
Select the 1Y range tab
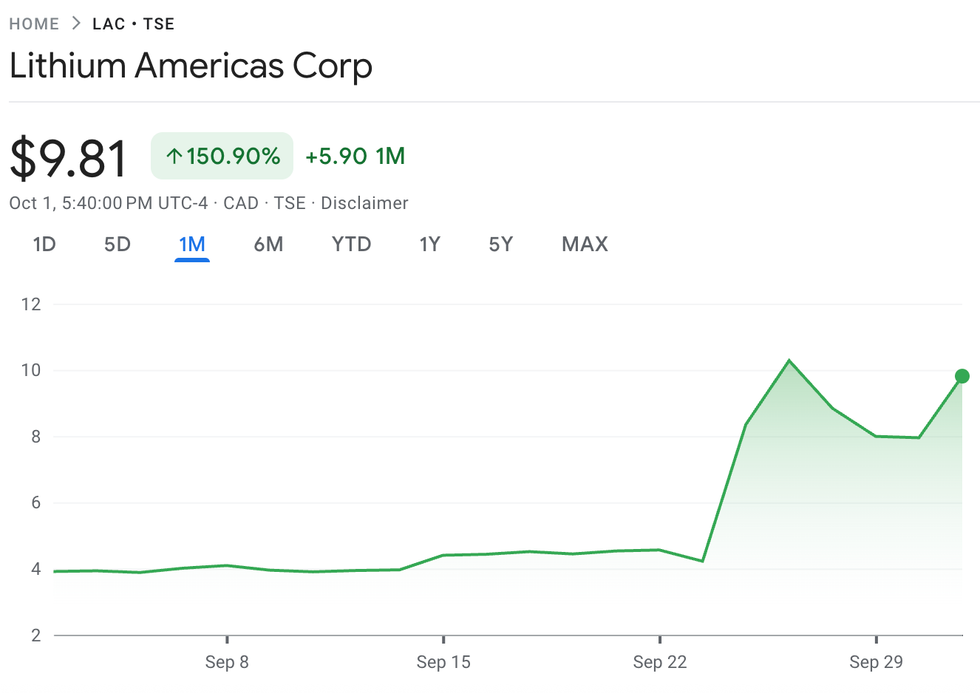pos(430,244)
